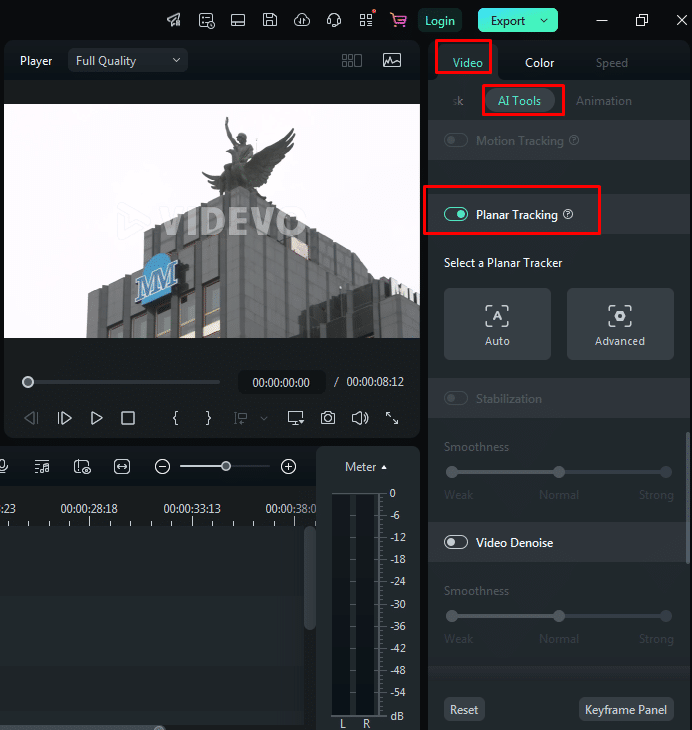
Task: Click the timeline ruler at 00:00:33:13
Action: 192,509
